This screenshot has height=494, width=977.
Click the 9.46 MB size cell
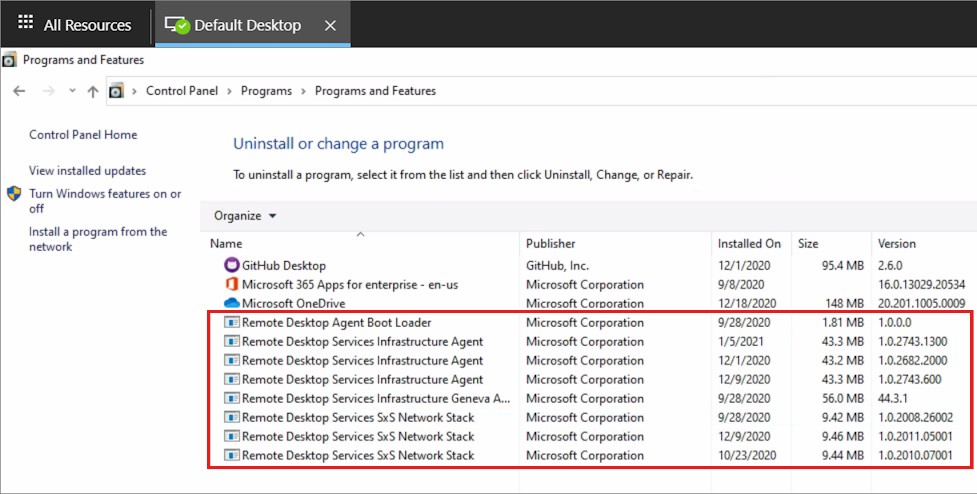tap(842, 437)
